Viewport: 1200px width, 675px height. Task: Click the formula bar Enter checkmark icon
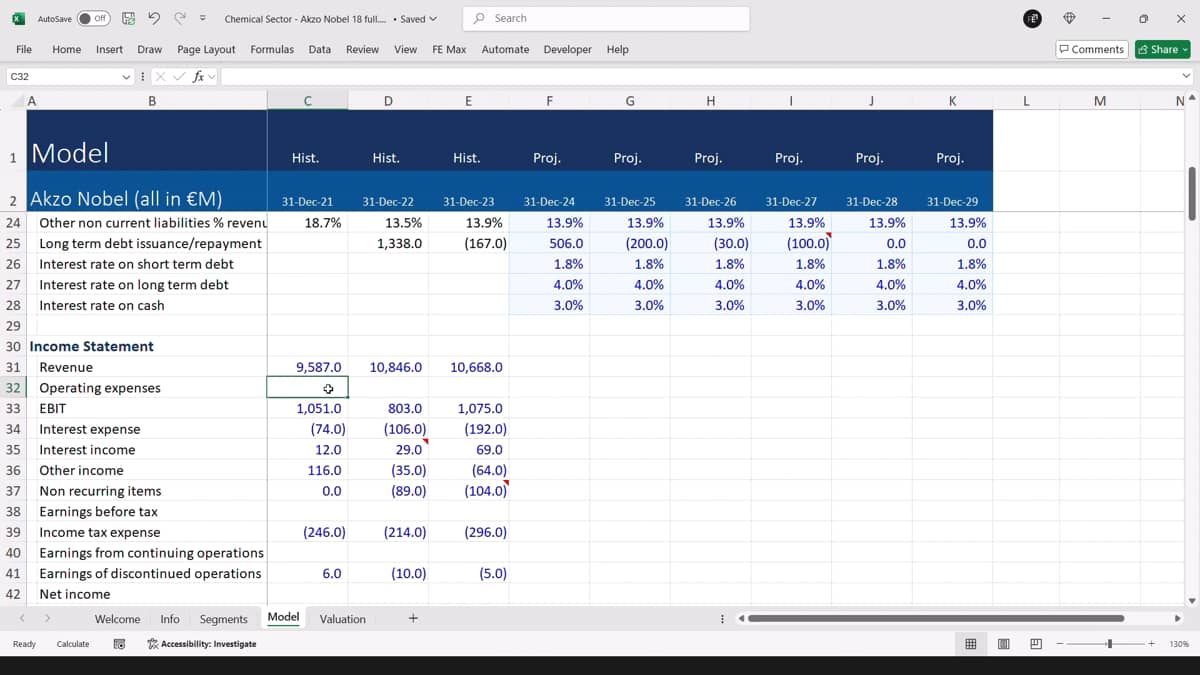(180, 76)
